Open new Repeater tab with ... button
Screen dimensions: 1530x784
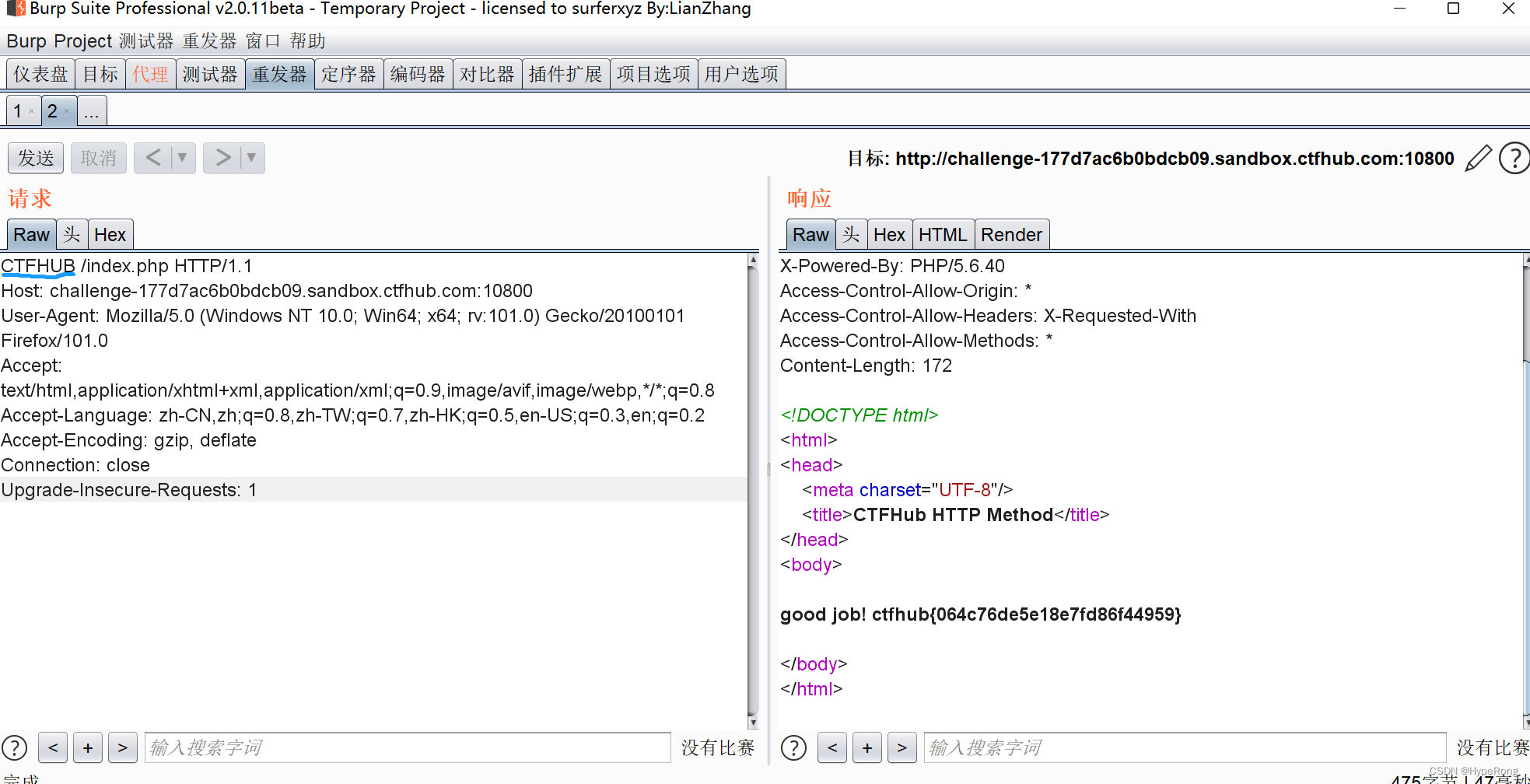coord(92,111)
